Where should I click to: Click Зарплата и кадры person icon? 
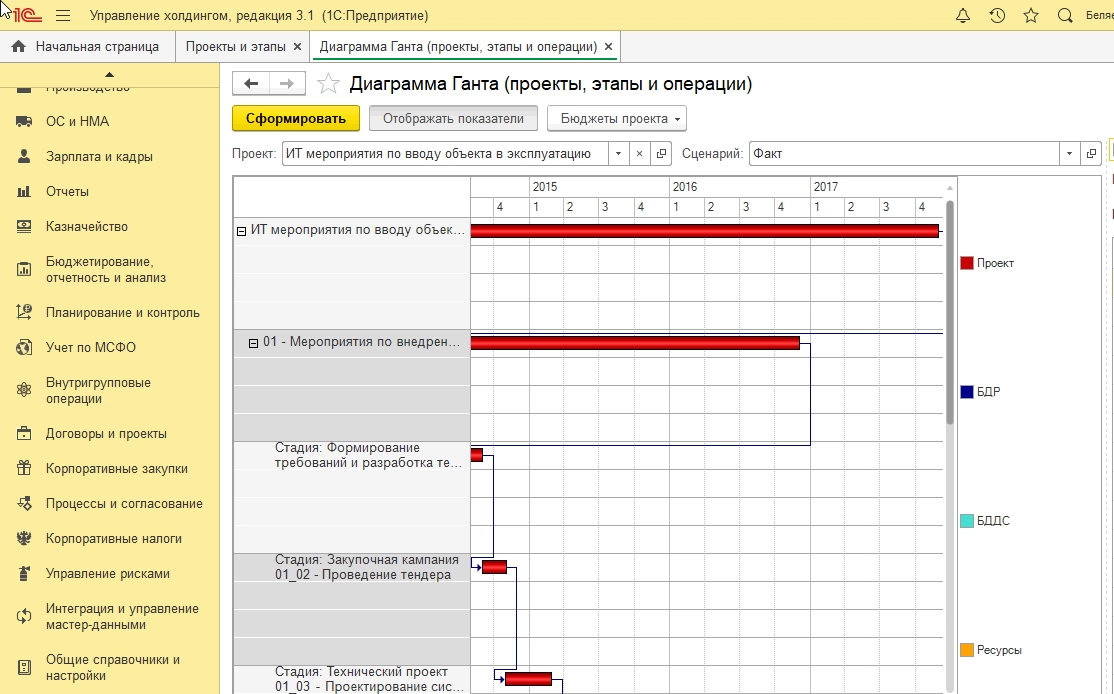(24, 156)
